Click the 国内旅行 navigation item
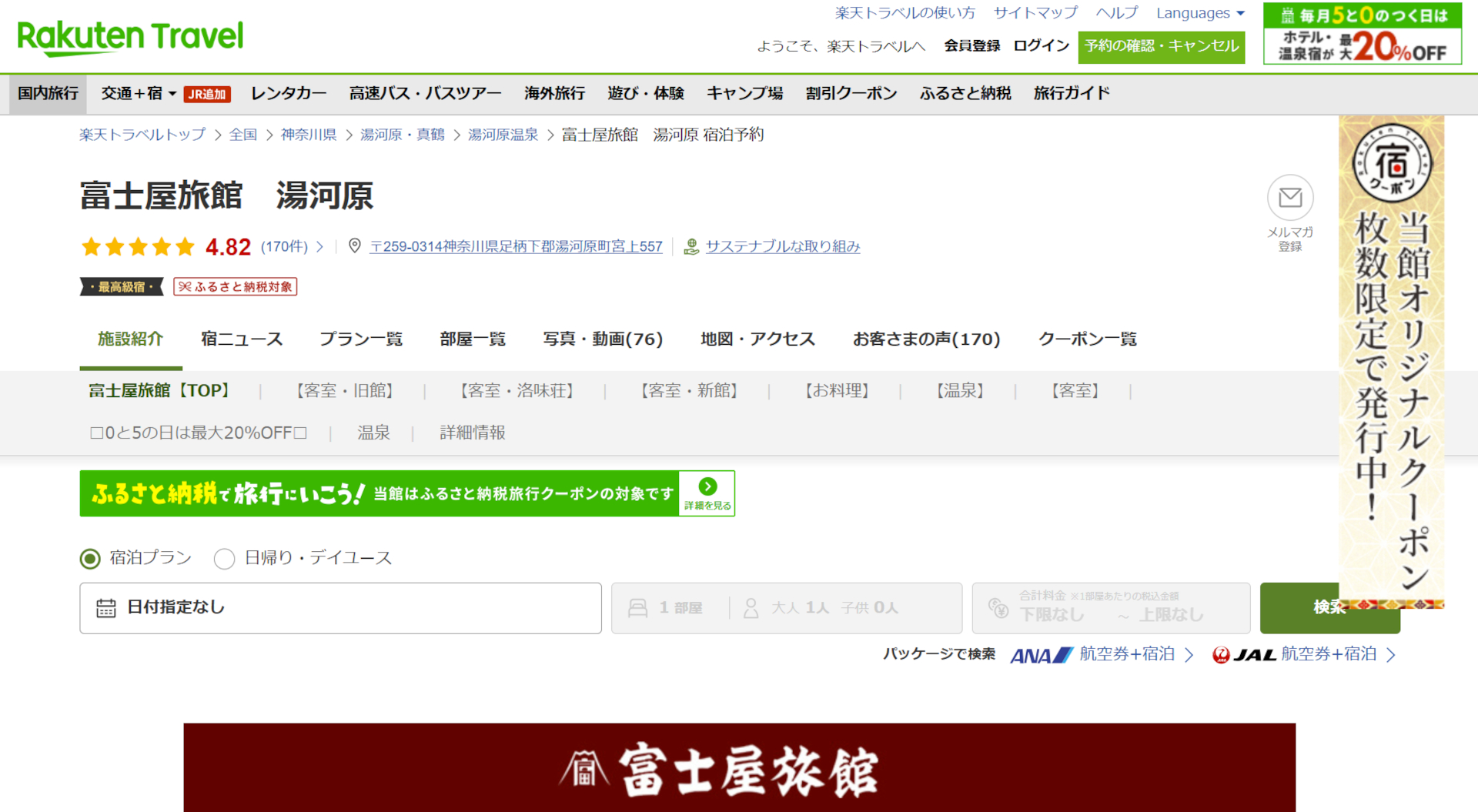1478x812 pixels. tap(48, 93)
